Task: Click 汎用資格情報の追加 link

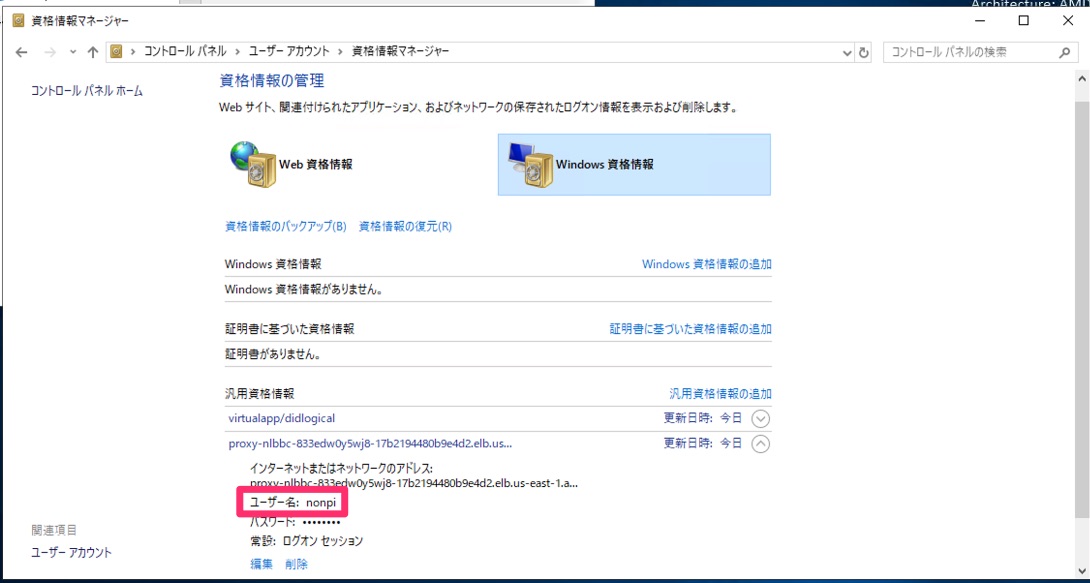Action: [720, 394]
